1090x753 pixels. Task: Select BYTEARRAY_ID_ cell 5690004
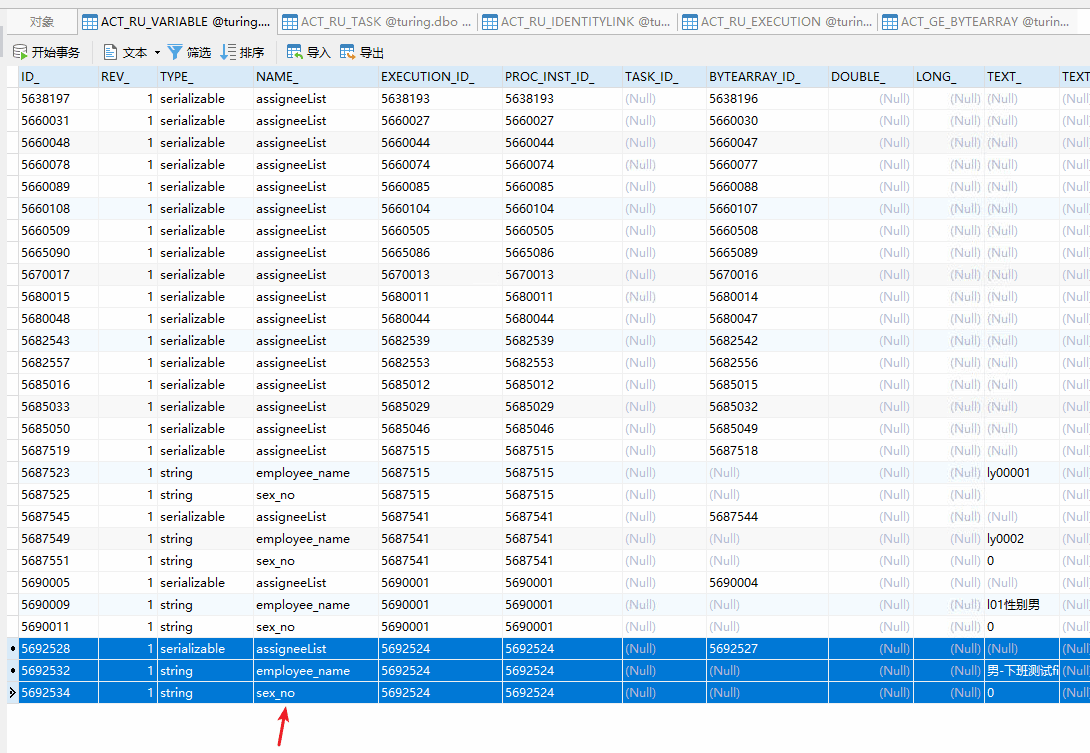767,583
